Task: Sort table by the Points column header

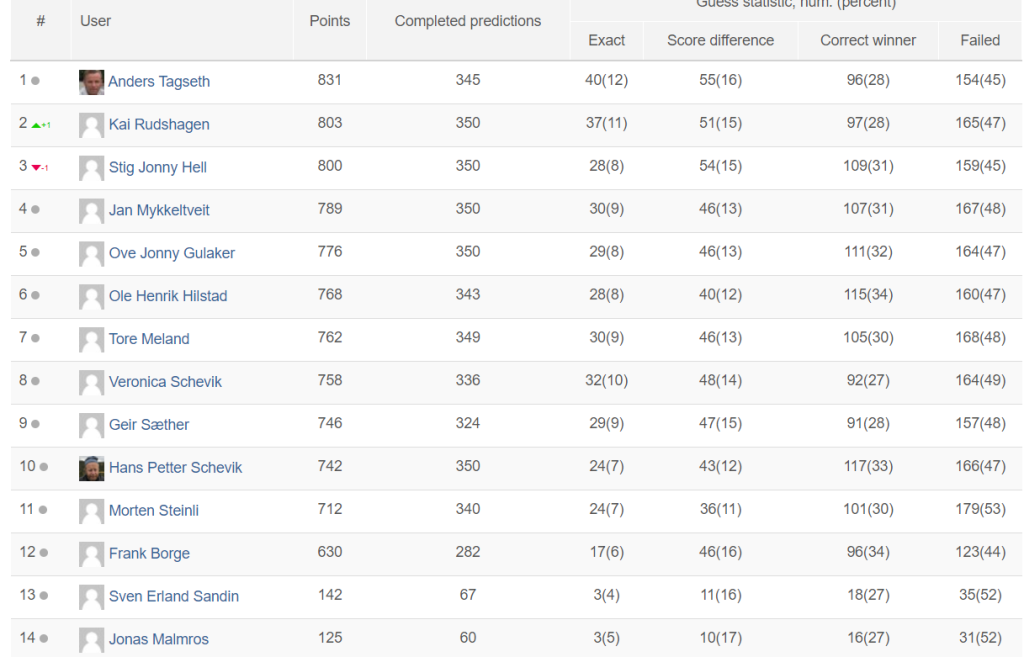Action: (330, 21)
